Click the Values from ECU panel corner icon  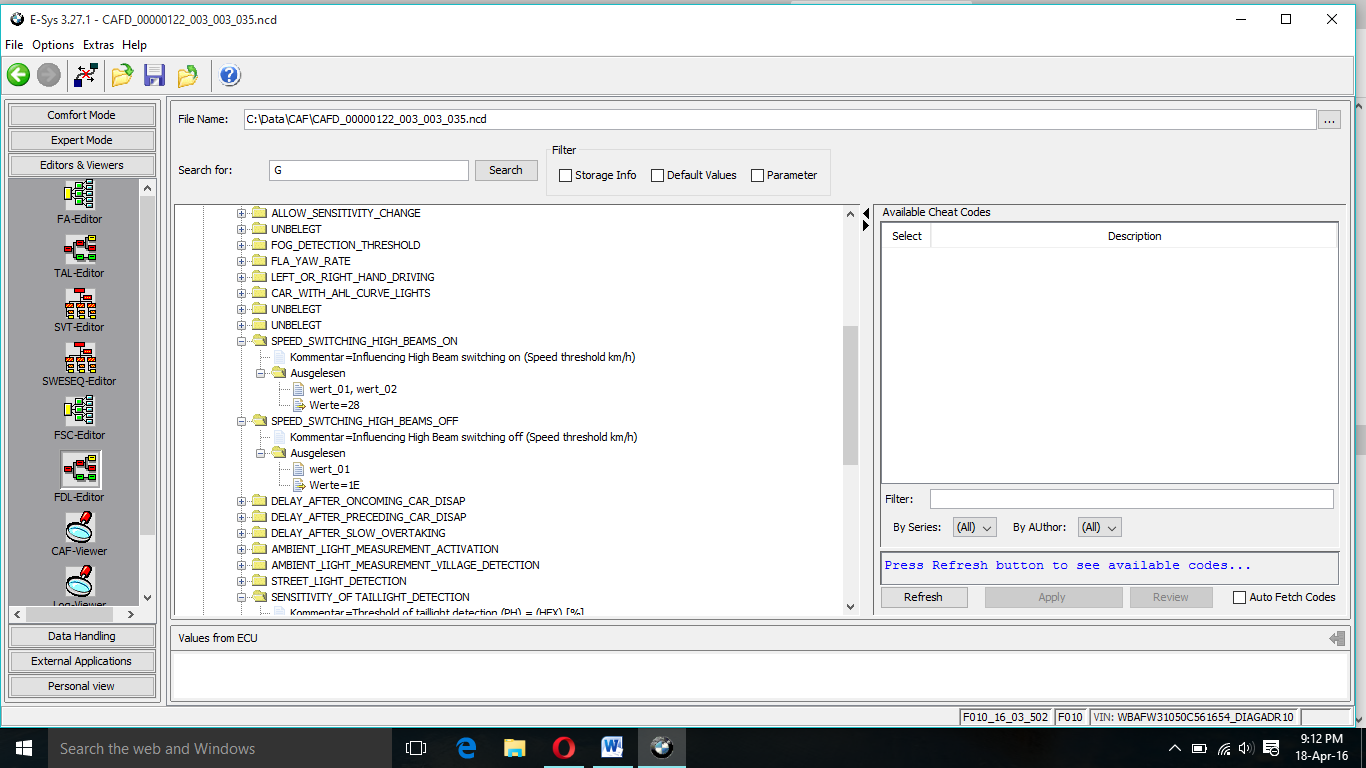point(1337,638)
